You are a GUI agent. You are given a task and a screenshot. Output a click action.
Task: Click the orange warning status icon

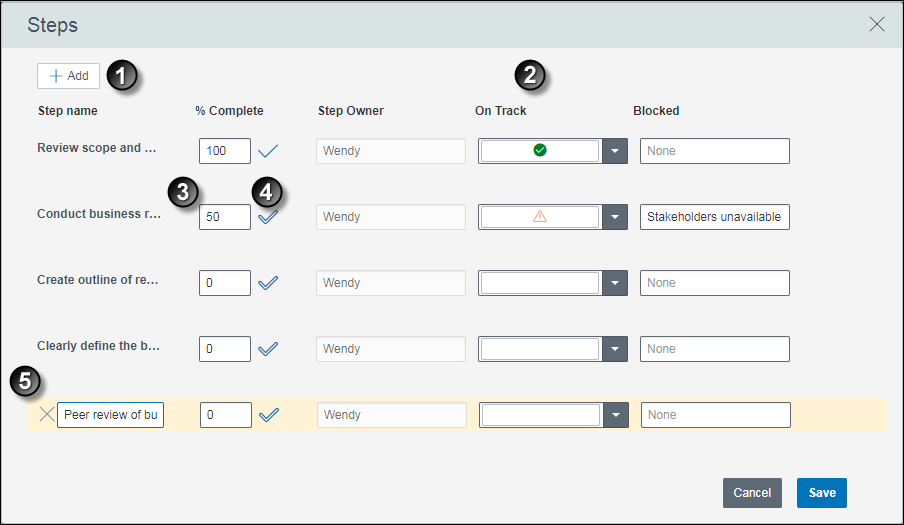click(540, 217)
